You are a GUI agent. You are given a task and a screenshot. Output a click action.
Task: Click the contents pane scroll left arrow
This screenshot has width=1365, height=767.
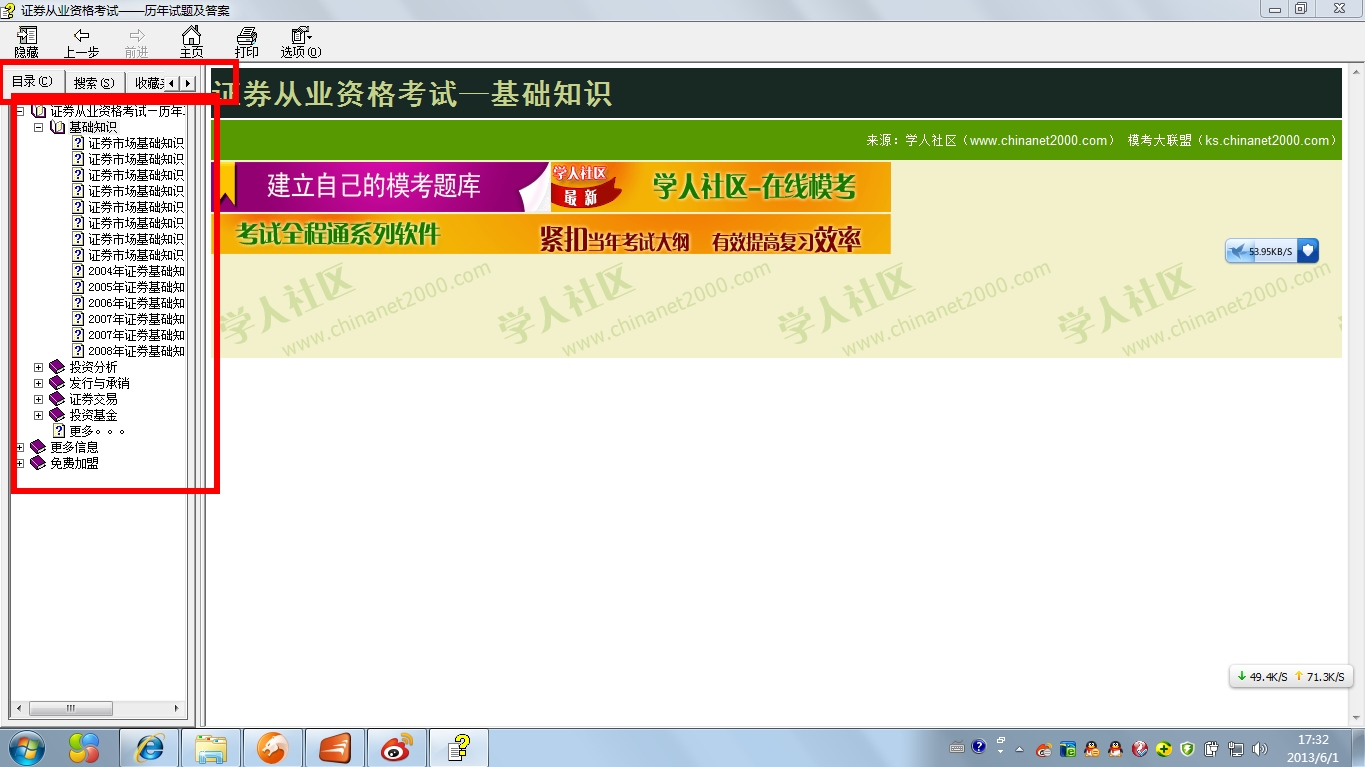pyautogui.click(x=18, y=708)
